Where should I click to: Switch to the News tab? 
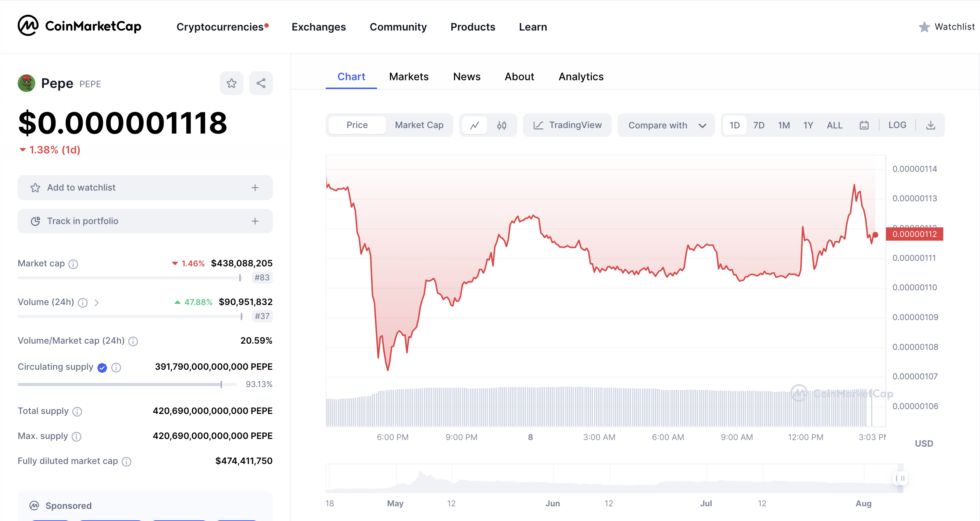[x=467, y=77]
